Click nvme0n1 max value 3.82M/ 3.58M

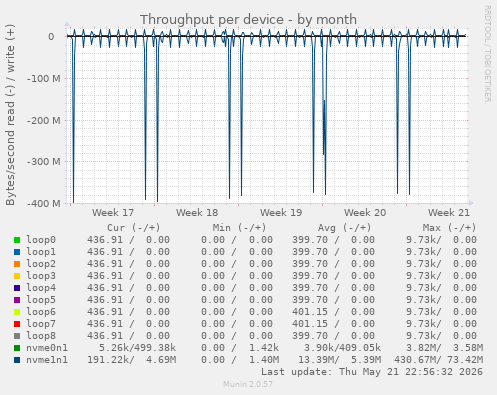pos(444,348)
